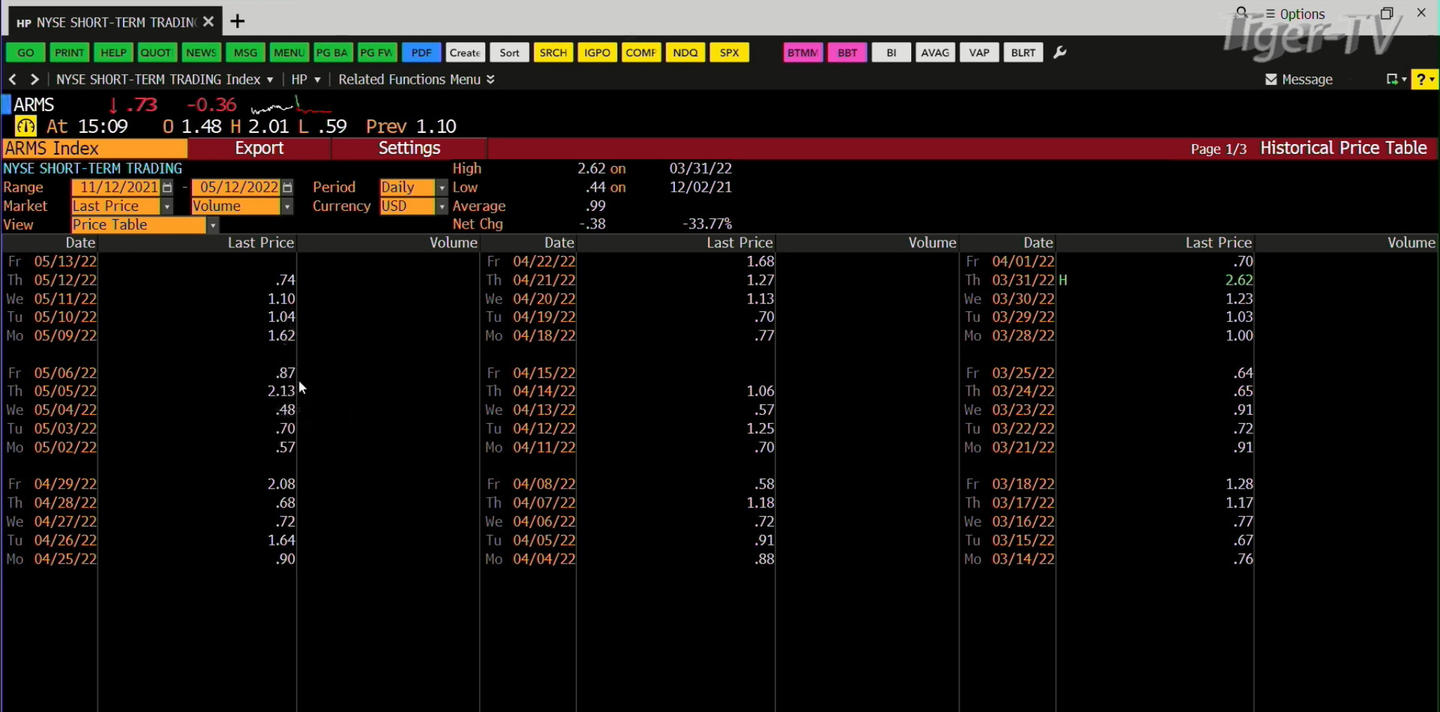The height and width of the screenshot is (712, 1440).
Task: Launch the VAP shortcut
Action: 979,52
